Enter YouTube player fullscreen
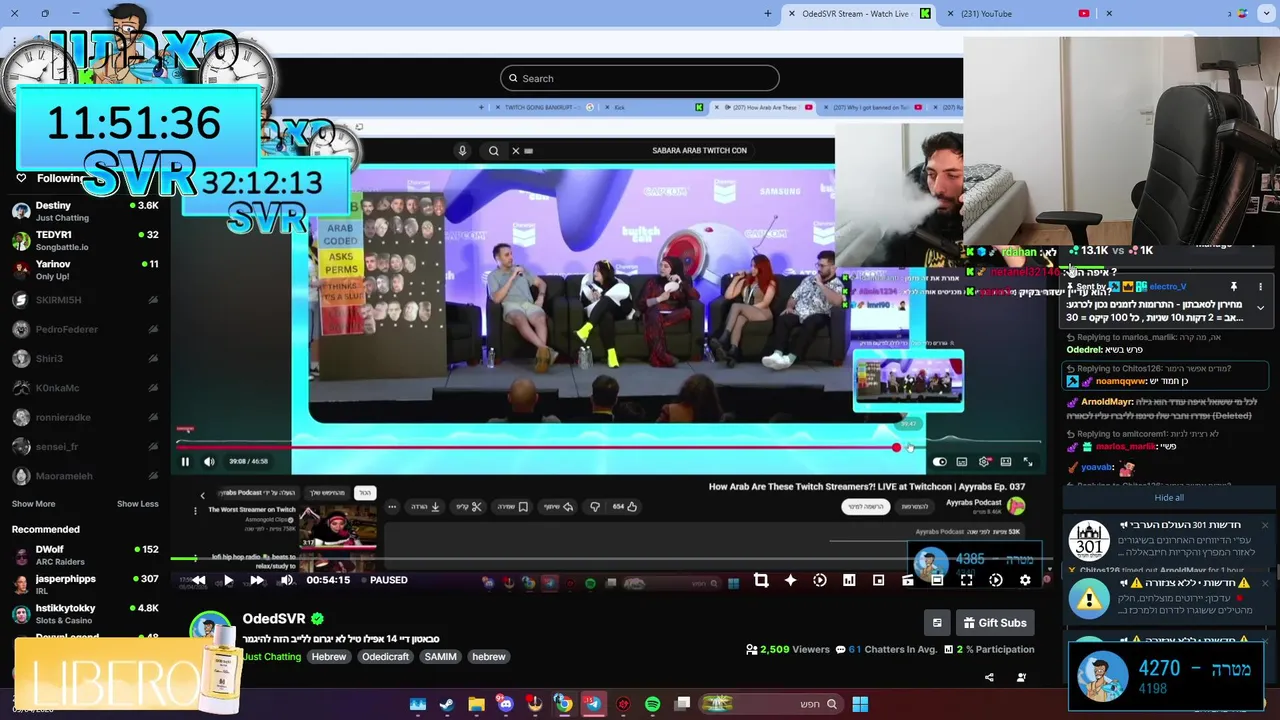This screenshot has height=720, width=1280. [x=1028, y=461]
